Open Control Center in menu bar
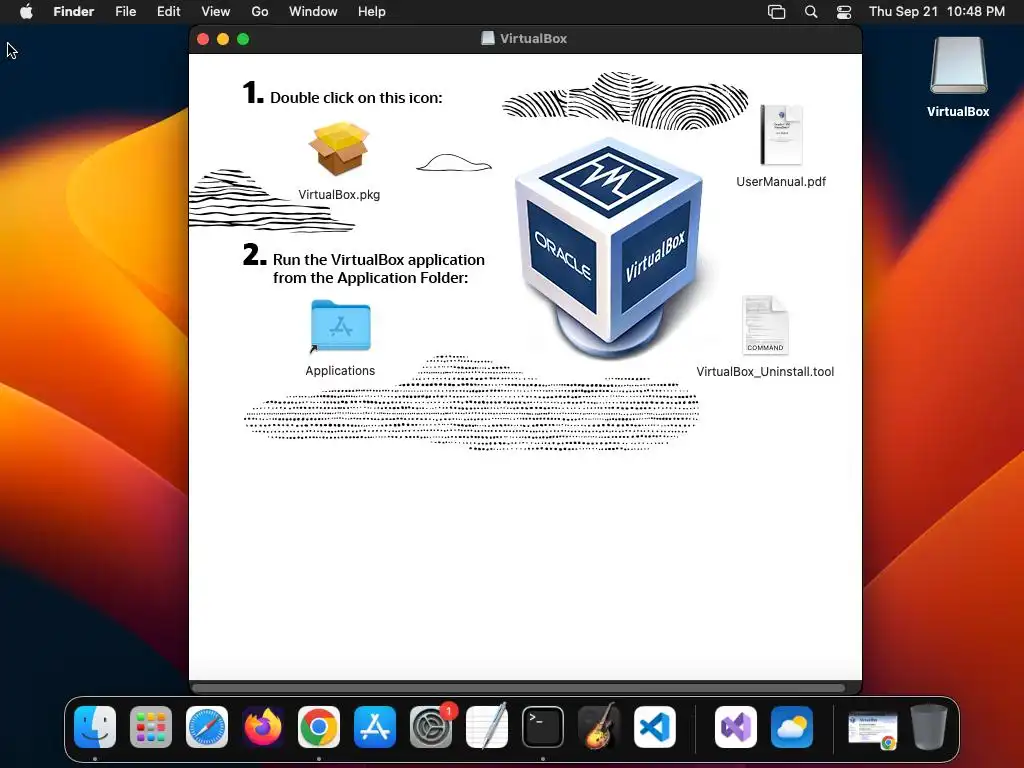The width and height of the screenshot is (1024, 768). pos(844,12)
